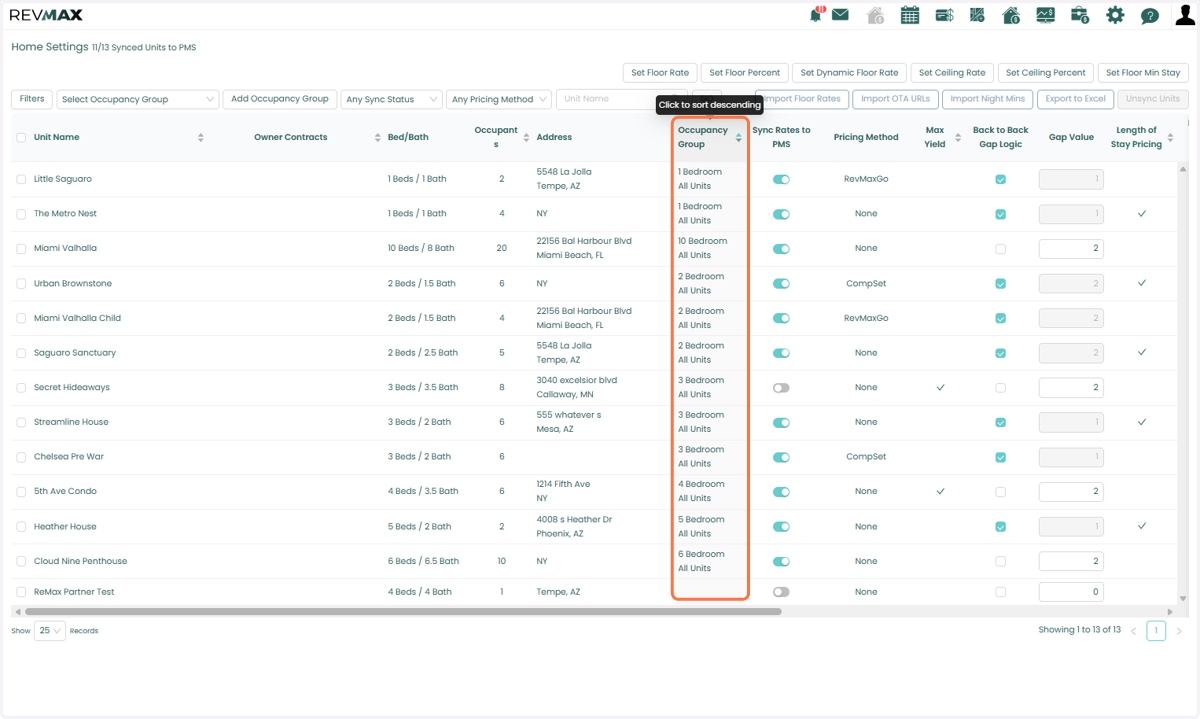1200x719 pixels.
Task: Open the Streamline House unit link
Action: [x=71, y=422]
